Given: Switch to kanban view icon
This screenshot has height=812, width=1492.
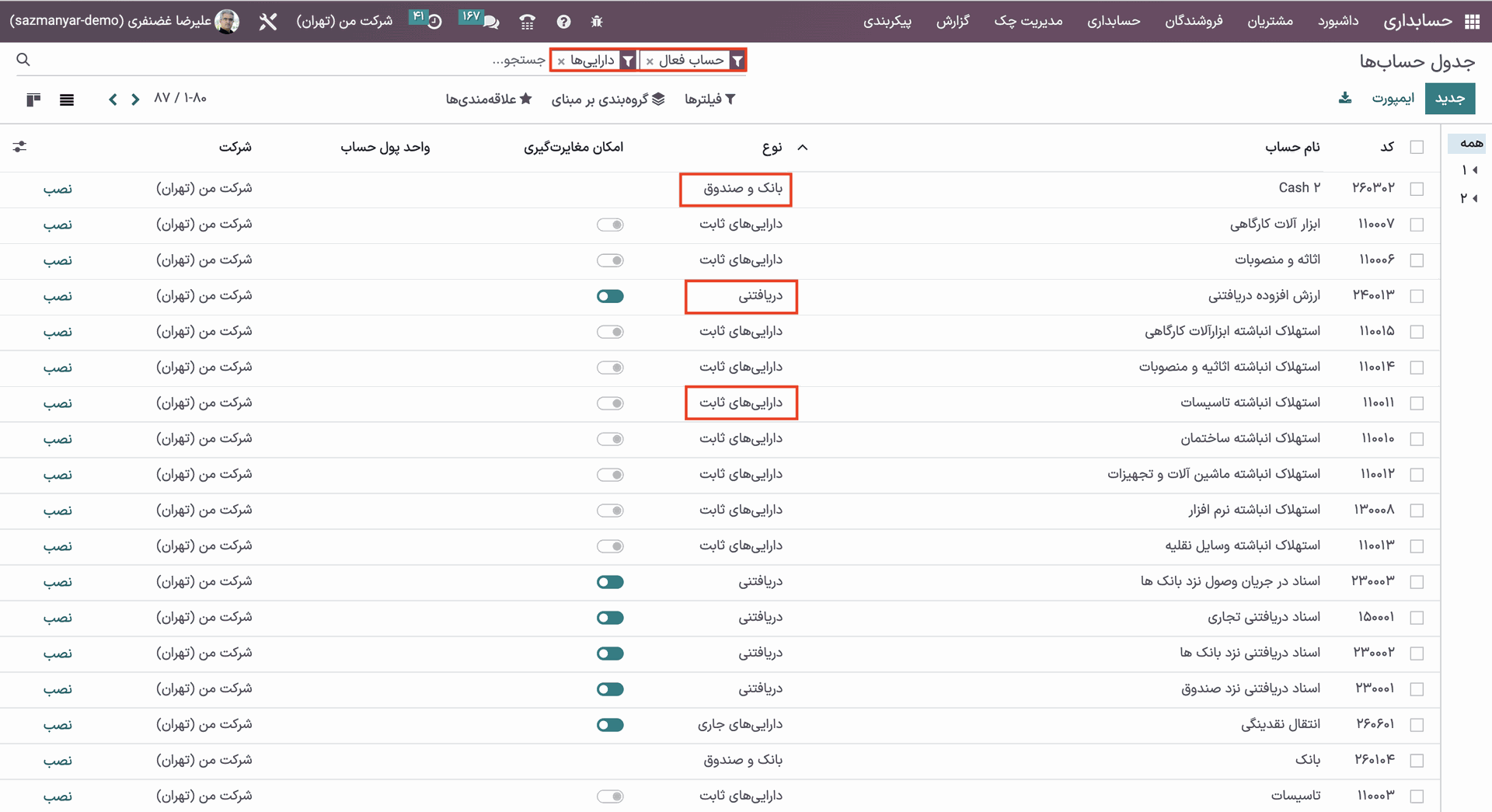Looking at the screenshot, I should coord(33,99).
